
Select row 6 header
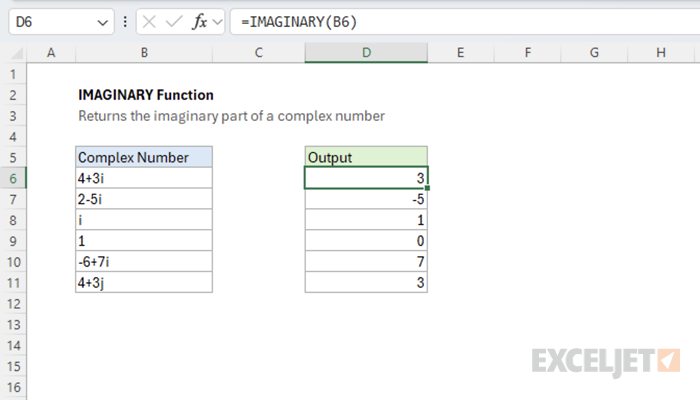tap(13, 178)
